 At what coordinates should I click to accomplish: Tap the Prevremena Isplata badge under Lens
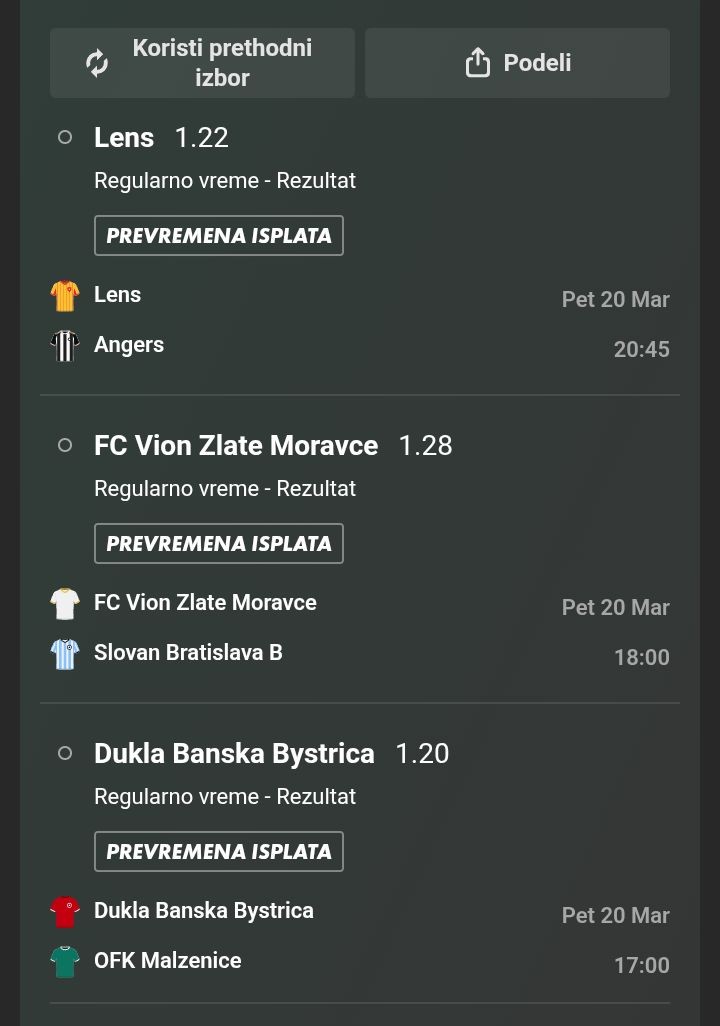(x=219, y=236)
